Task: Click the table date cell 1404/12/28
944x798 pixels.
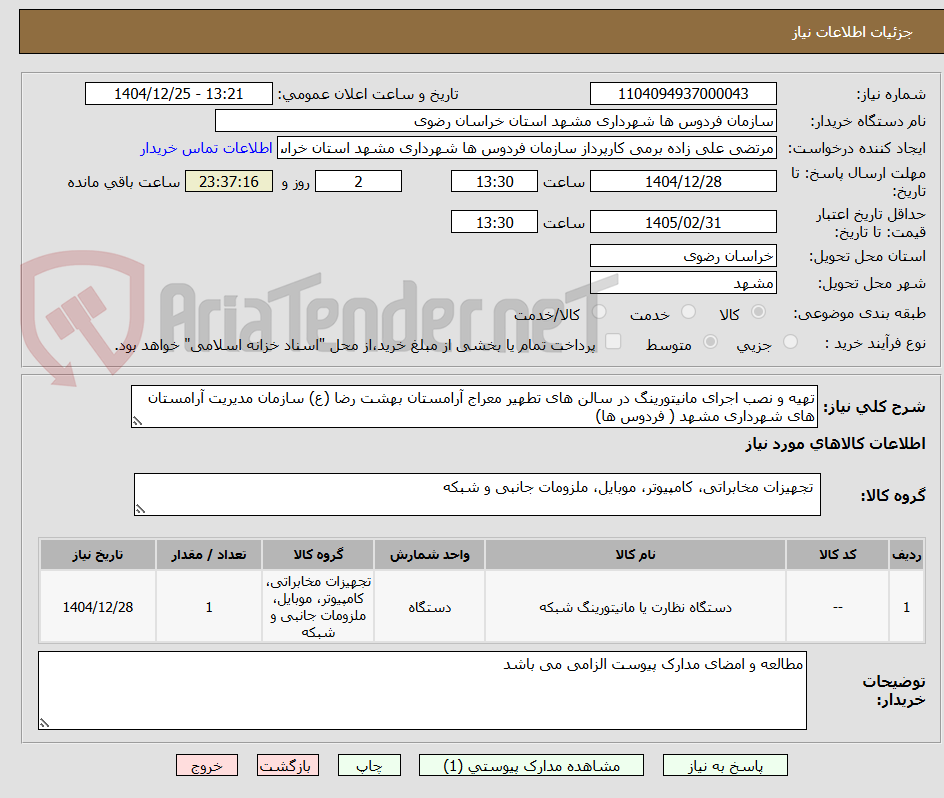Action: (98, 607)
